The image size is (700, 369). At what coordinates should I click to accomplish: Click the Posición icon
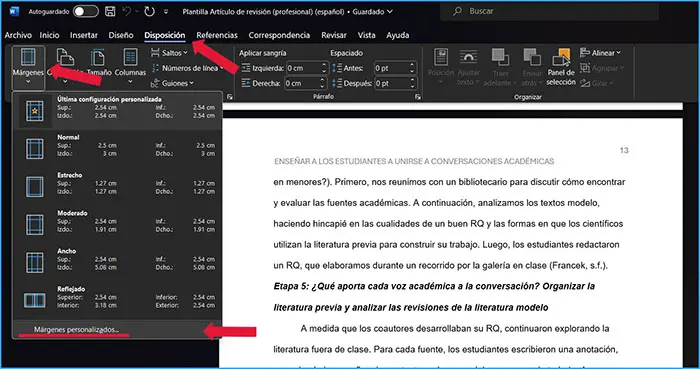pos(441,58)
